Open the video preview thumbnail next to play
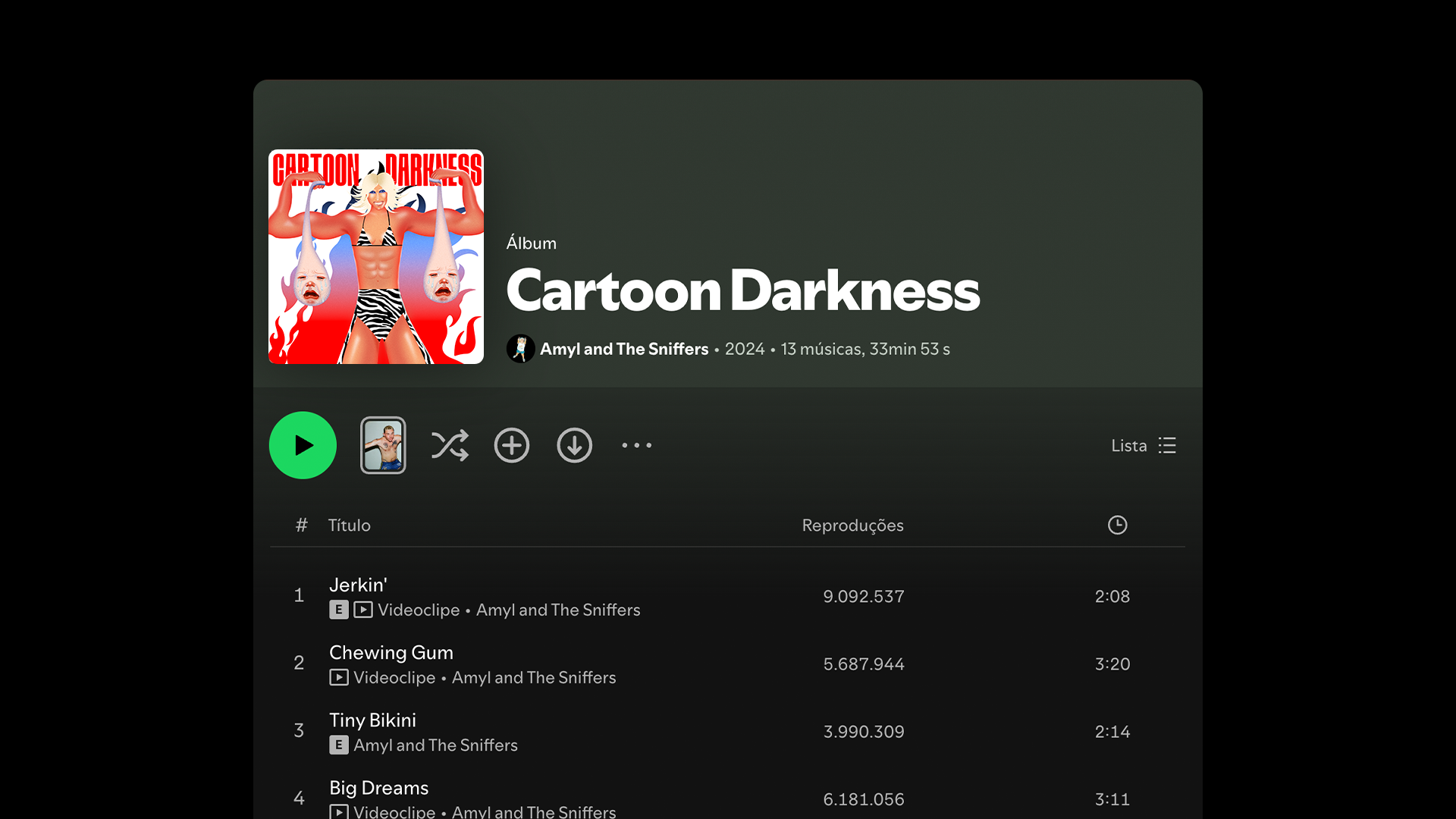This screenshot has width=1456, height=819. [x=383, y=445]
